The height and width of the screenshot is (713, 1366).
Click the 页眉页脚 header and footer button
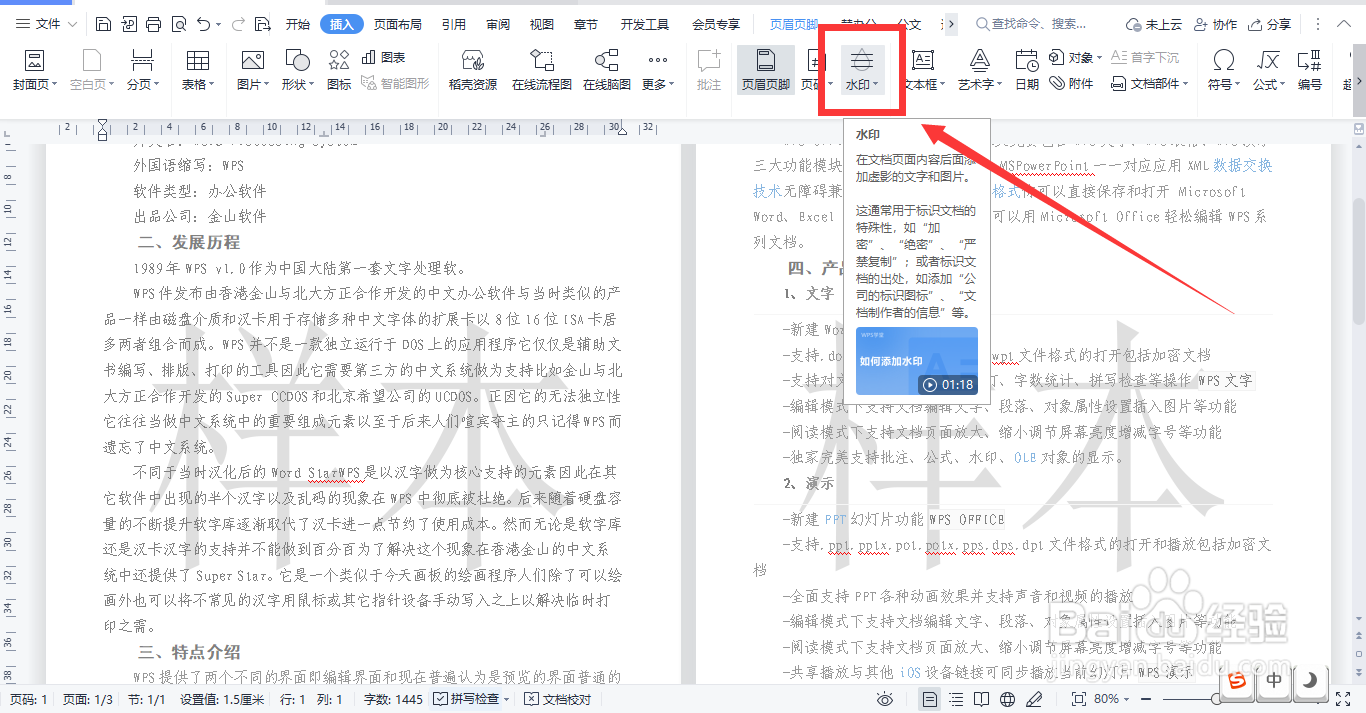coord(765,70)
